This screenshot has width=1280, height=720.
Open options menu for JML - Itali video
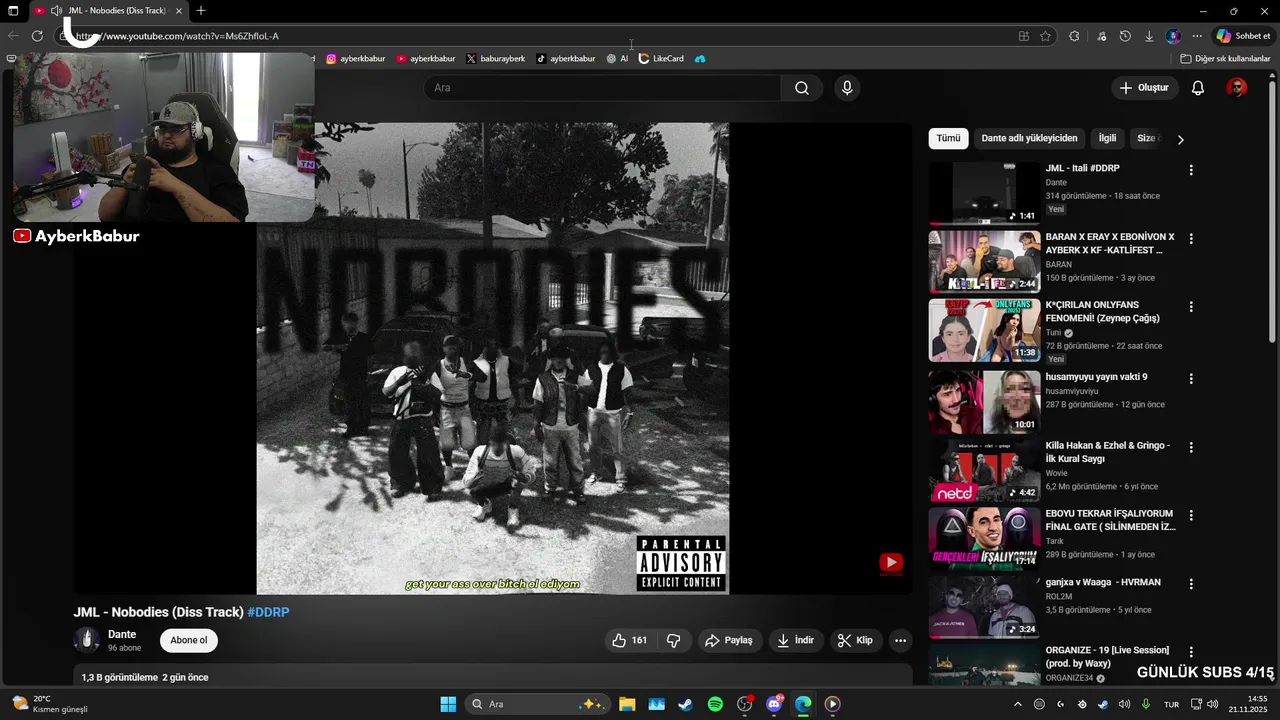click(1191, 171)
